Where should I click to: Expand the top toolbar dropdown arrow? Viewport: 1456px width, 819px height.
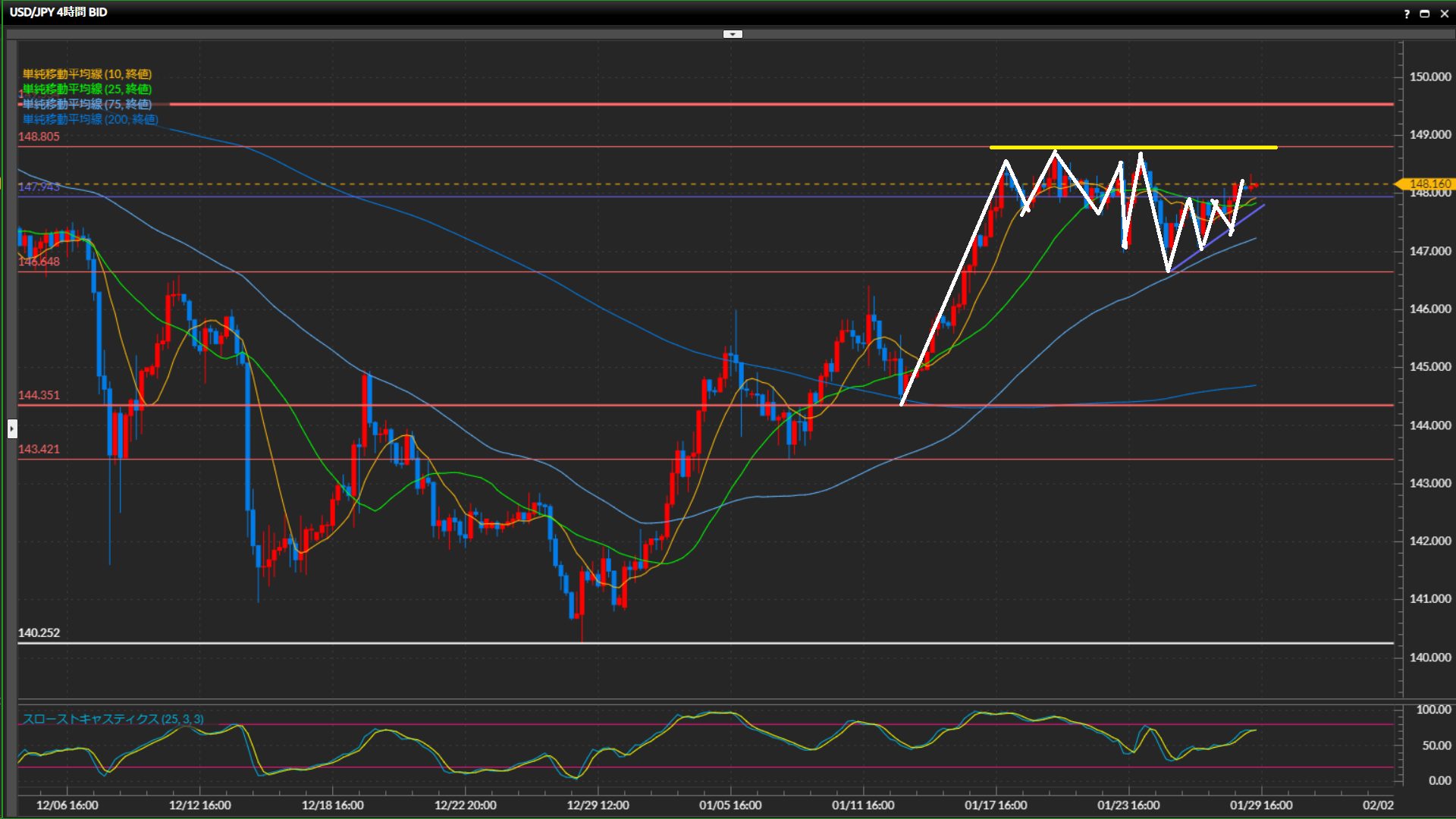(733, 34)
